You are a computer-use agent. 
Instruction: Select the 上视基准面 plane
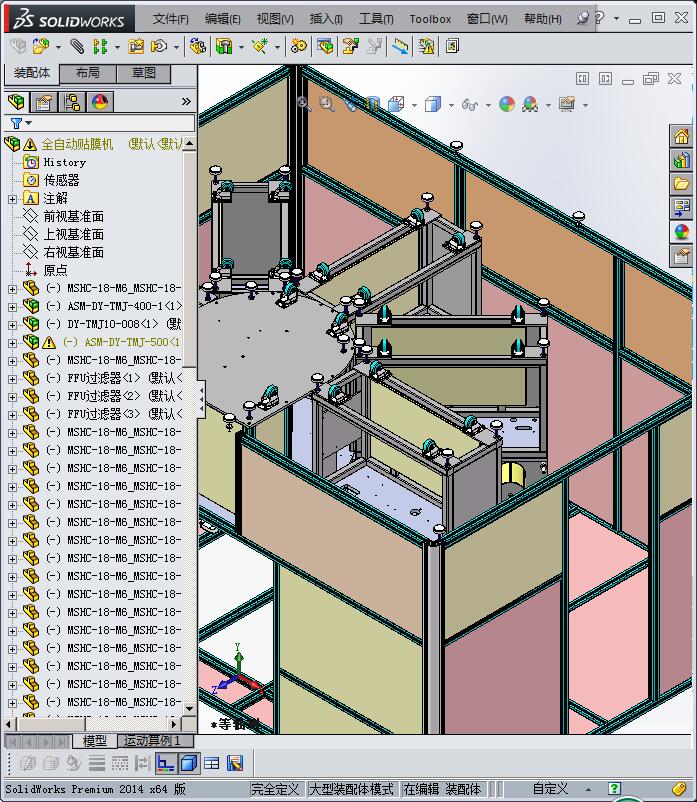click(x=74, y=234)
